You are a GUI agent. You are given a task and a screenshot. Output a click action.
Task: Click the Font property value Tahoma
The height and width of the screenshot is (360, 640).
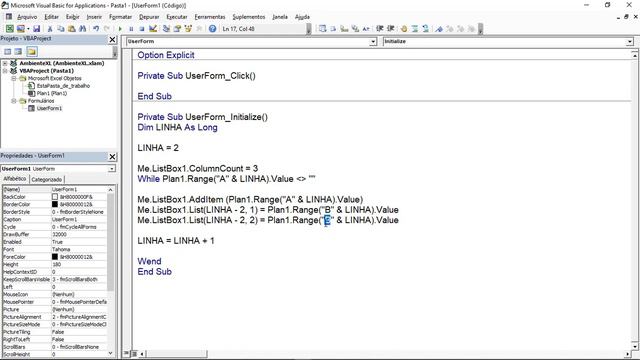tap(79, 249)
